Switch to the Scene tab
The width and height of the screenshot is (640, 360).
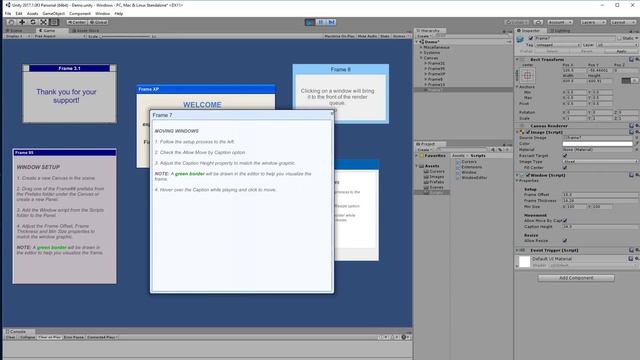pos(15,31)
